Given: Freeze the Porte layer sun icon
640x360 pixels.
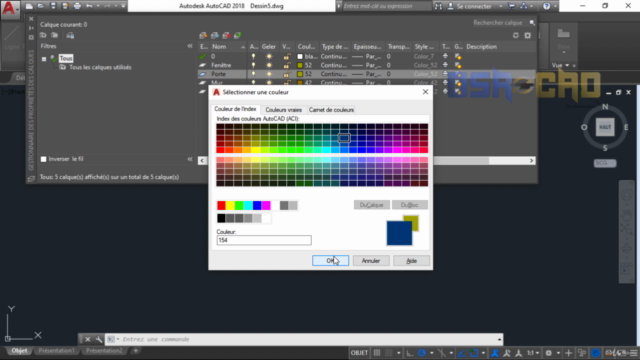Looking at the screenshot, I should [x=269, y=74].
